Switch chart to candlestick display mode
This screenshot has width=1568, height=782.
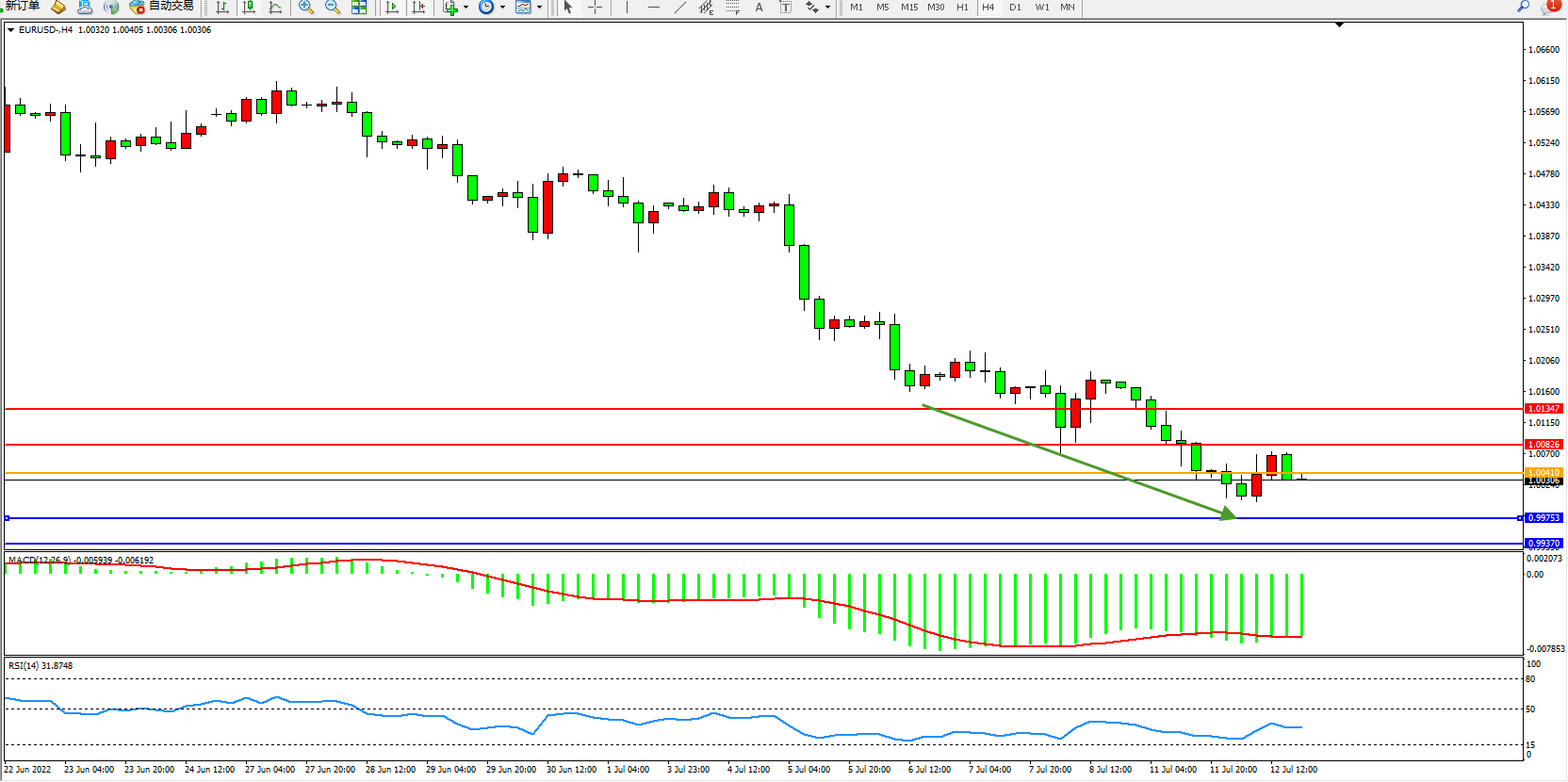coord(249,7)
